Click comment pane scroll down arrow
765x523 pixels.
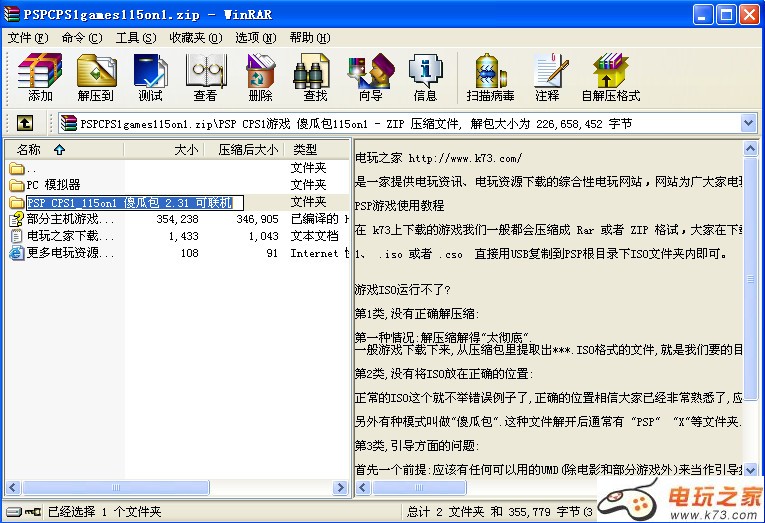pos(750,470)
